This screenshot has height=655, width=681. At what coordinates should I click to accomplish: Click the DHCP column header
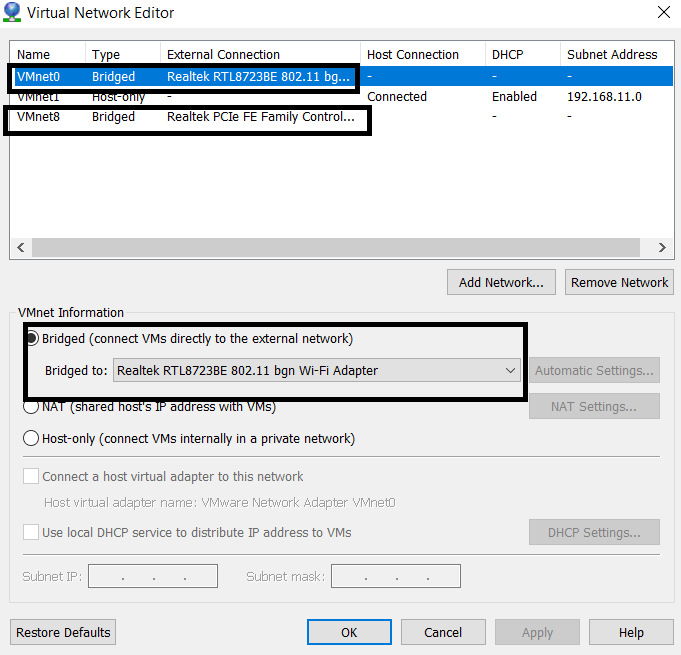point(523,54)
